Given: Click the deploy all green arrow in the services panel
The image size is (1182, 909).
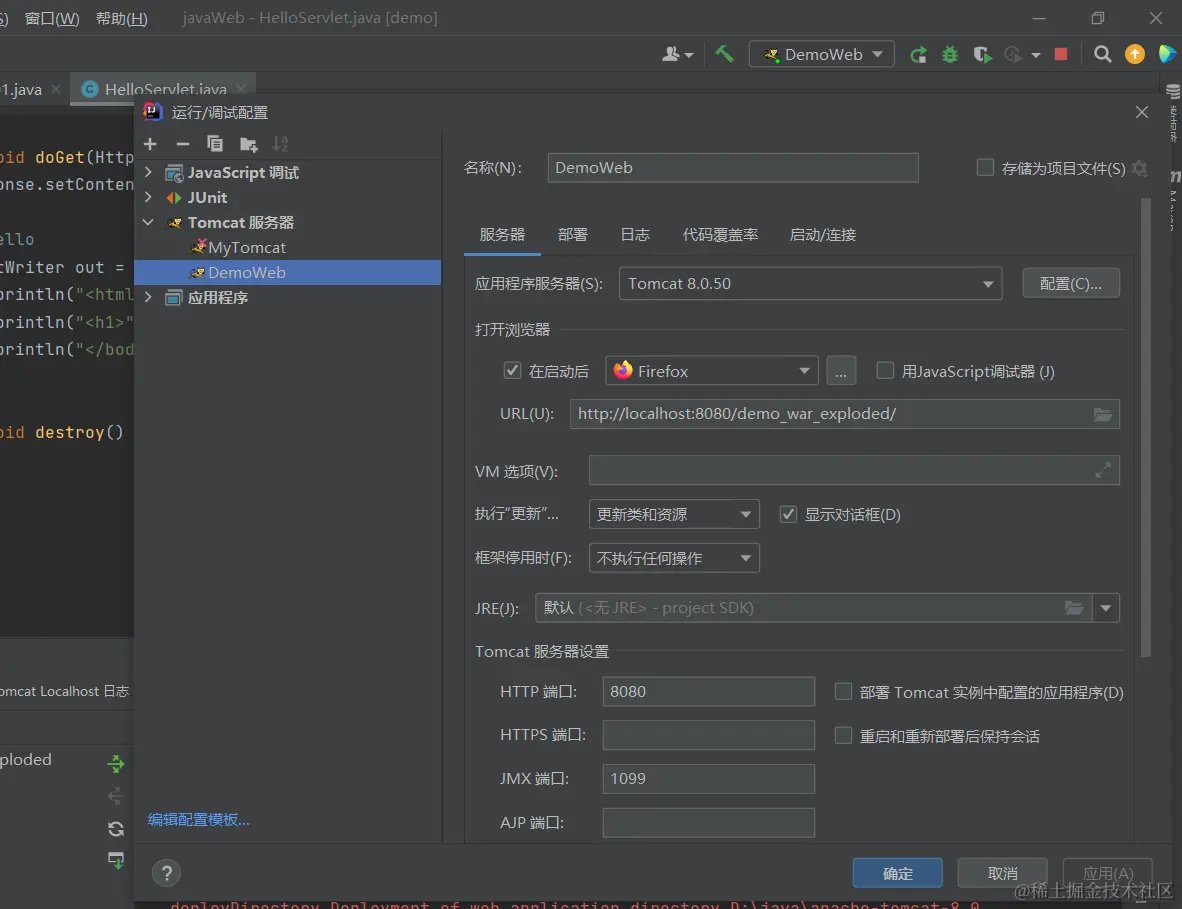Looking at the screenshot, I should click(x=116, y=764).
